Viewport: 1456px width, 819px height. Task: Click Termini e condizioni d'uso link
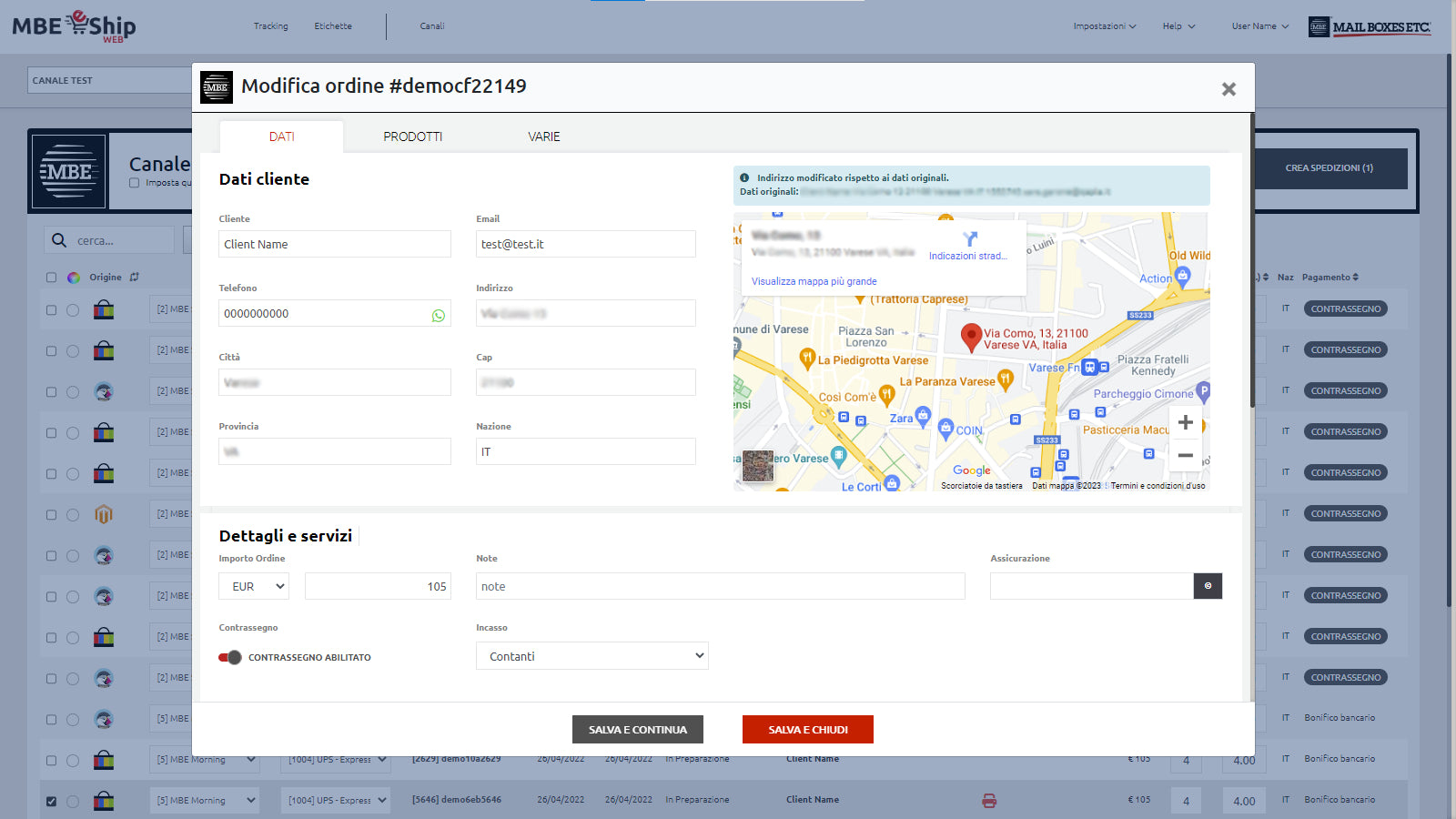click(x=1158, y=486)
